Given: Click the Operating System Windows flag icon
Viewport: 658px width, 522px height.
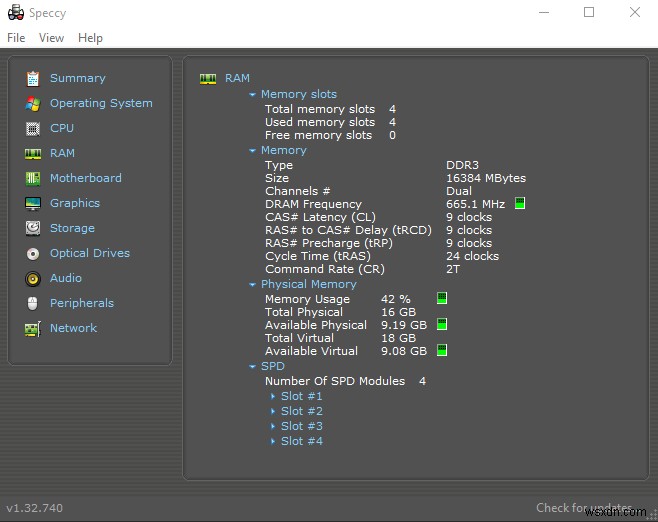Looking at the screenshot, I should [x=33, y=104].
